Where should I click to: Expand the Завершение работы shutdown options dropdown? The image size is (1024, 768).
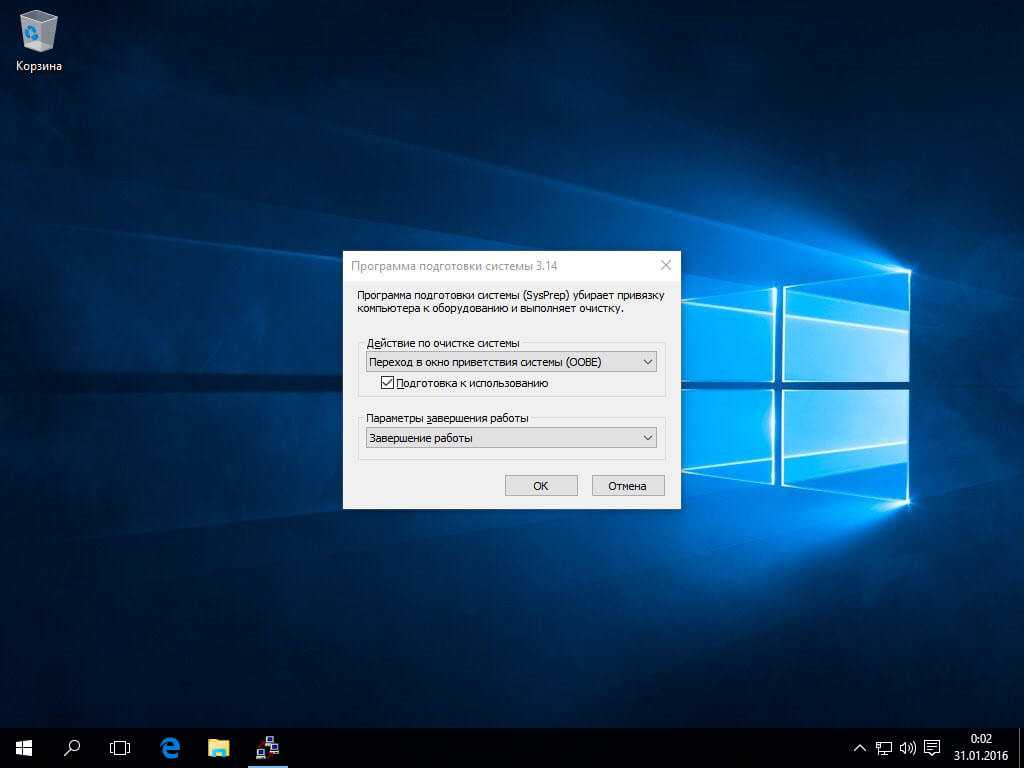point(511,438)
